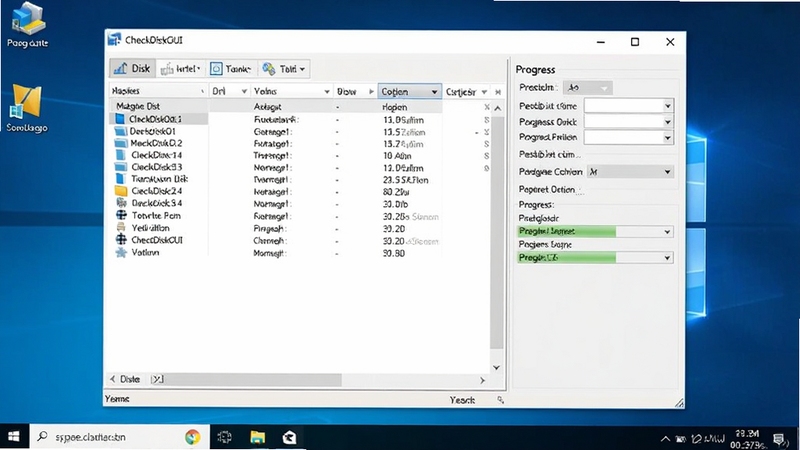This screenshot has height=450, width=800.
Task: Open the Pestiblst dime dropdown field
Action: (x=629, y=106)
